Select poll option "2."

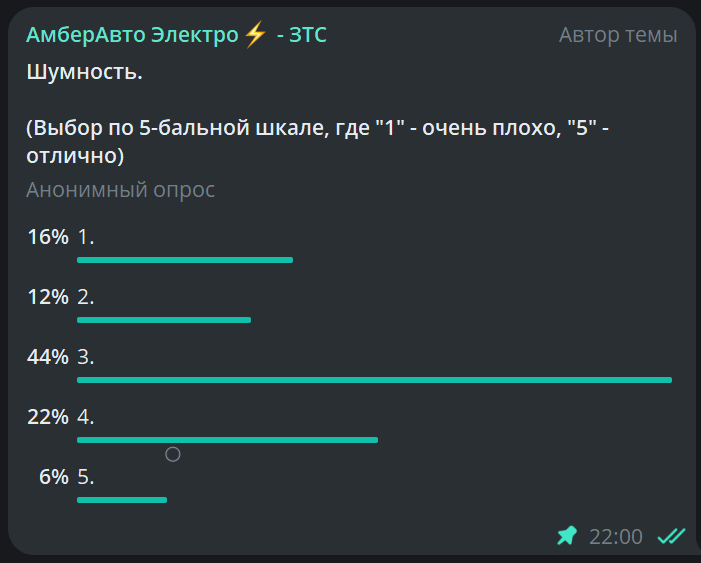click(86, 297)
